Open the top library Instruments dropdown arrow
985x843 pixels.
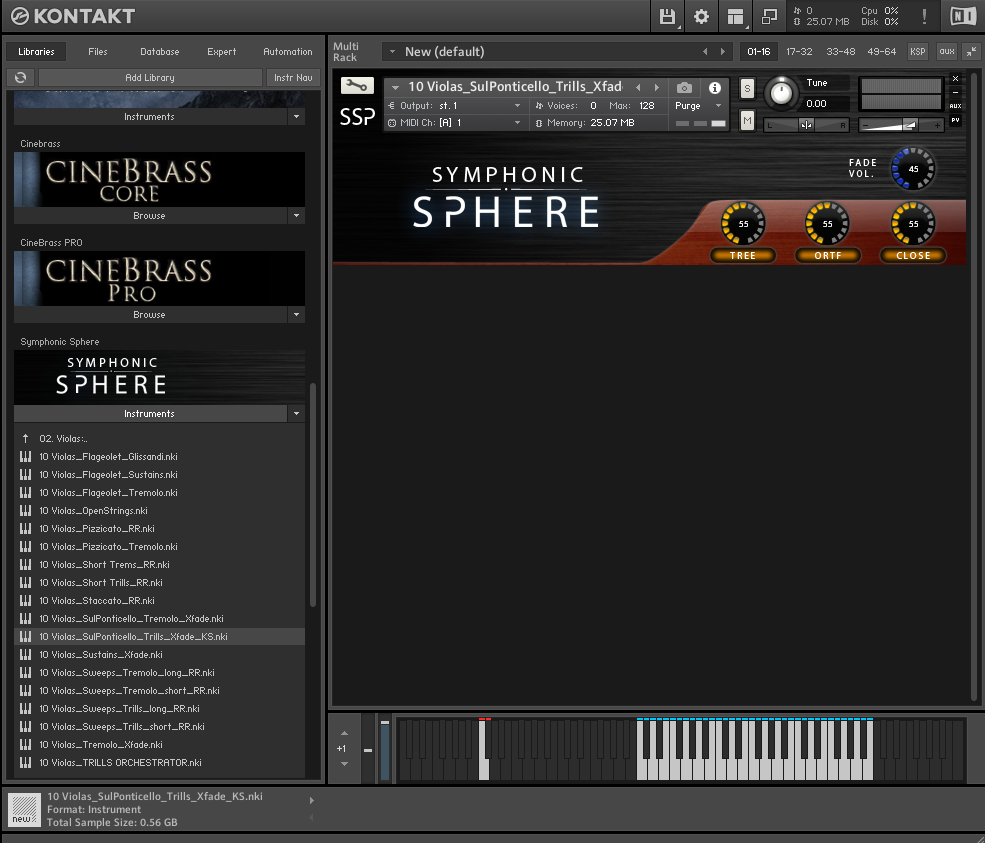297,117
